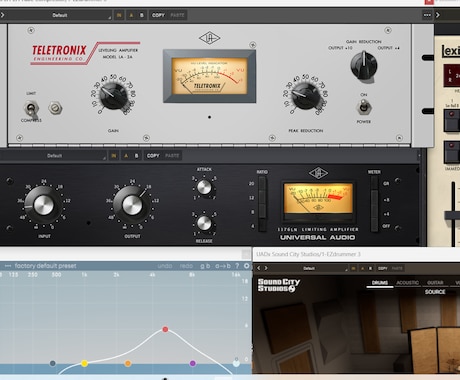Select the yellow EQ band node
This screenshot has height=380, width=460.
click(x=84, y=363)
